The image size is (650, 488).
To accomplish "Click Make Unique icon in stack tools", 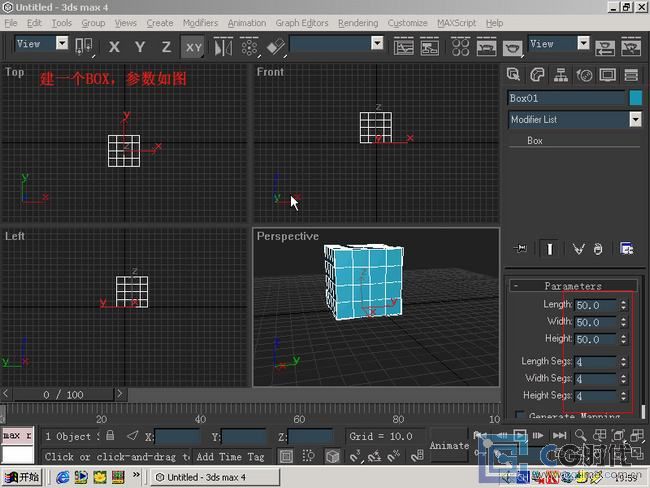I will (579, 249).
